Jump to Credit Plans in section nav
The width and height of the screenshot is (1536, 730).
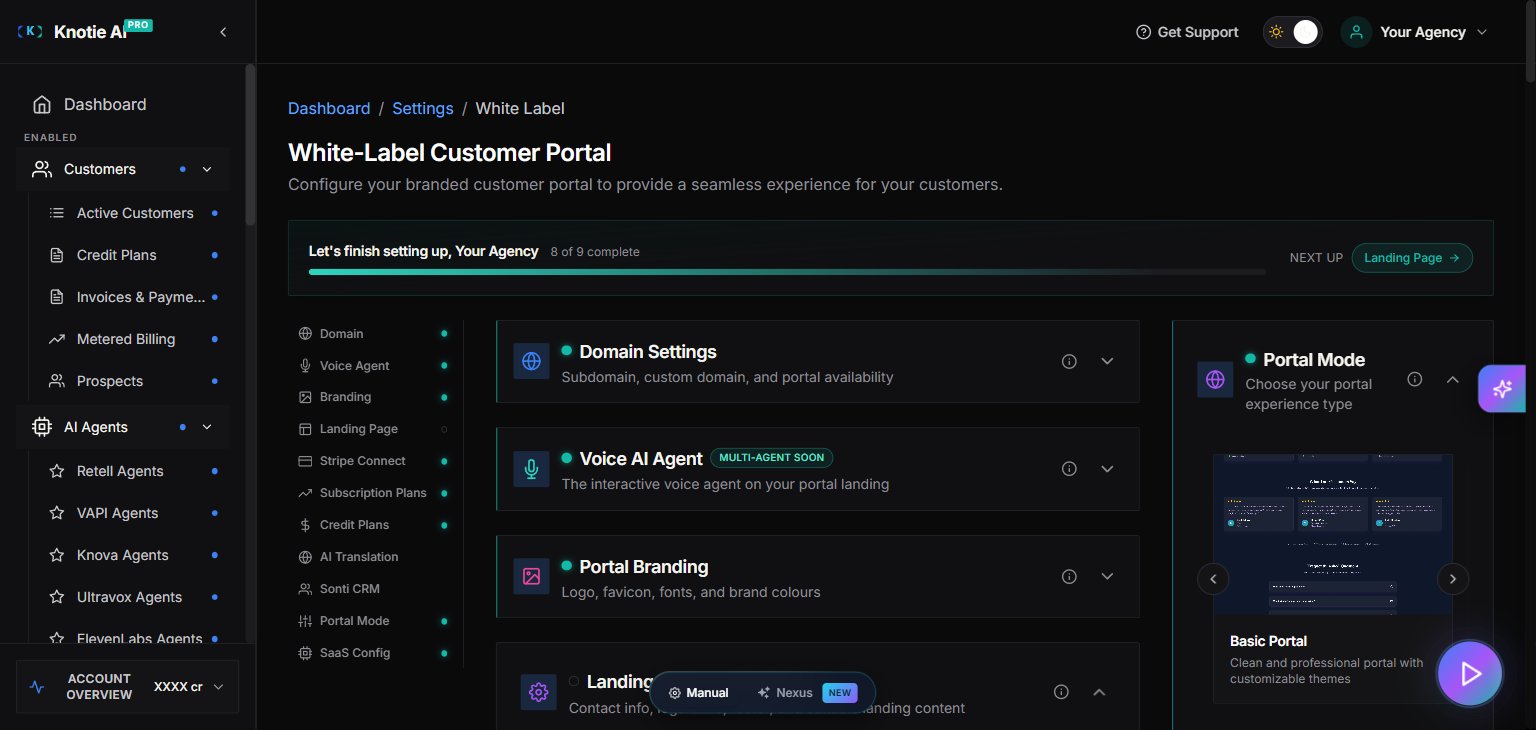tap(373, 525)
